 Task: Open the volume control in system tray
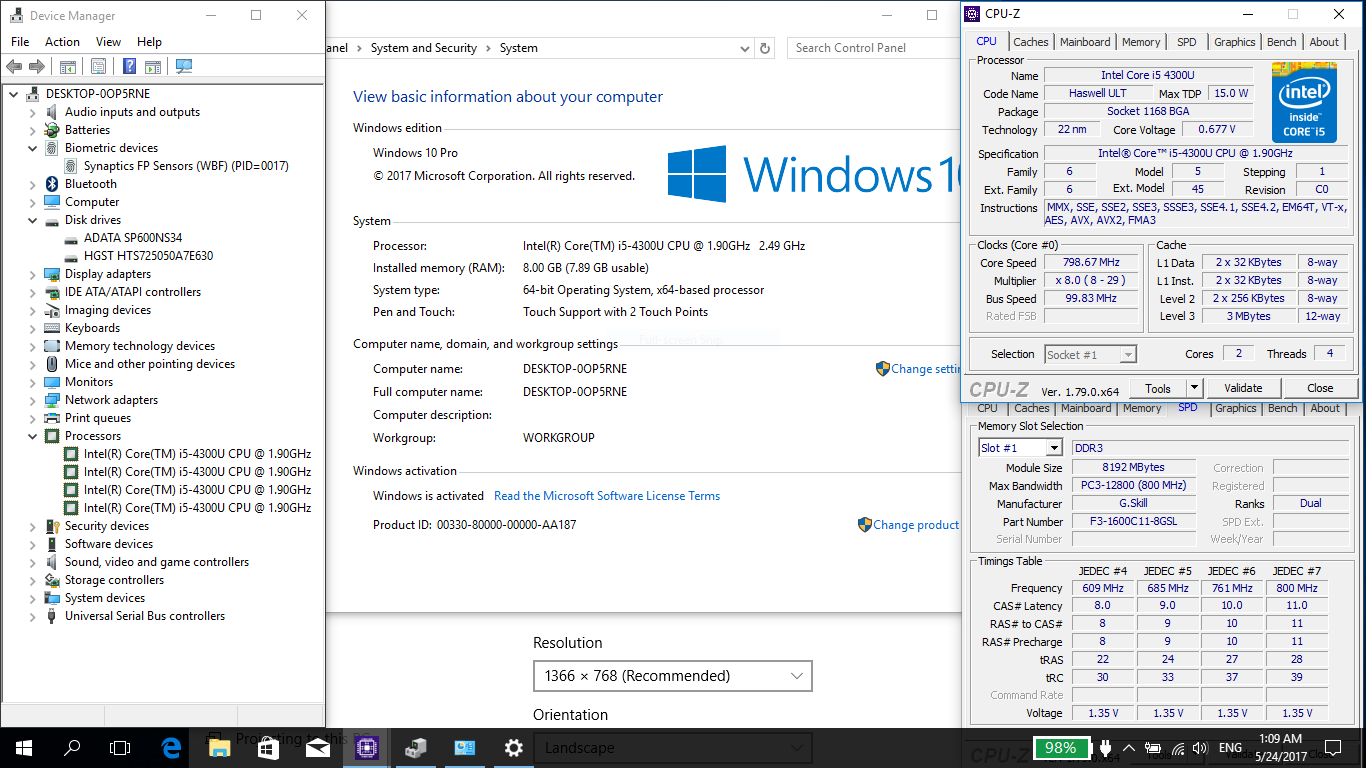coord(1199,748)
